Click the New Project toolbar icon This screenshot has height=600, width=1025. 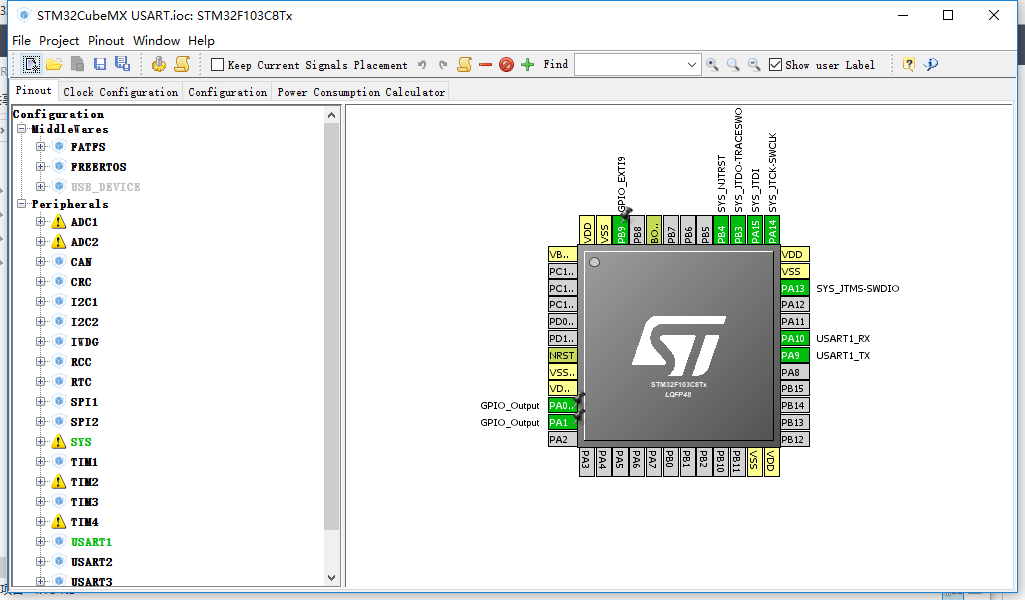tap(32, 64)
